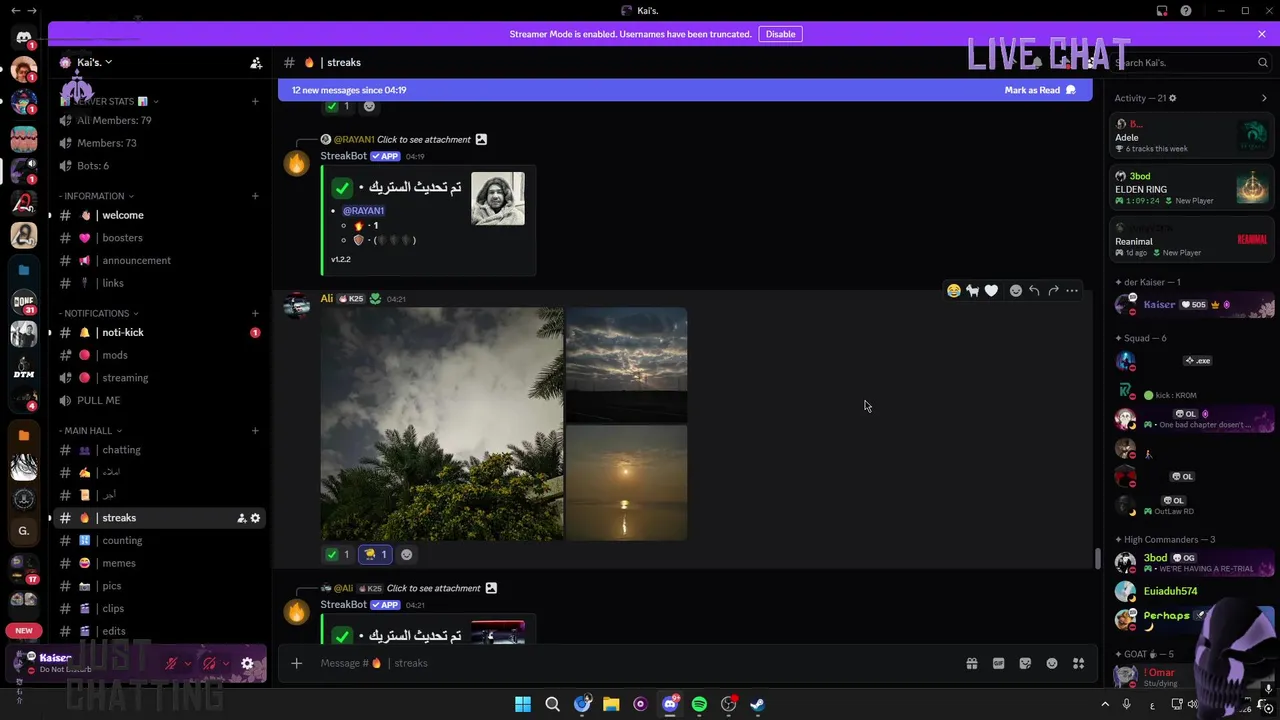Open the gift Nitro icon in message bar
The height and width of the screenshot is (720, 1280).
pos(971,663)
